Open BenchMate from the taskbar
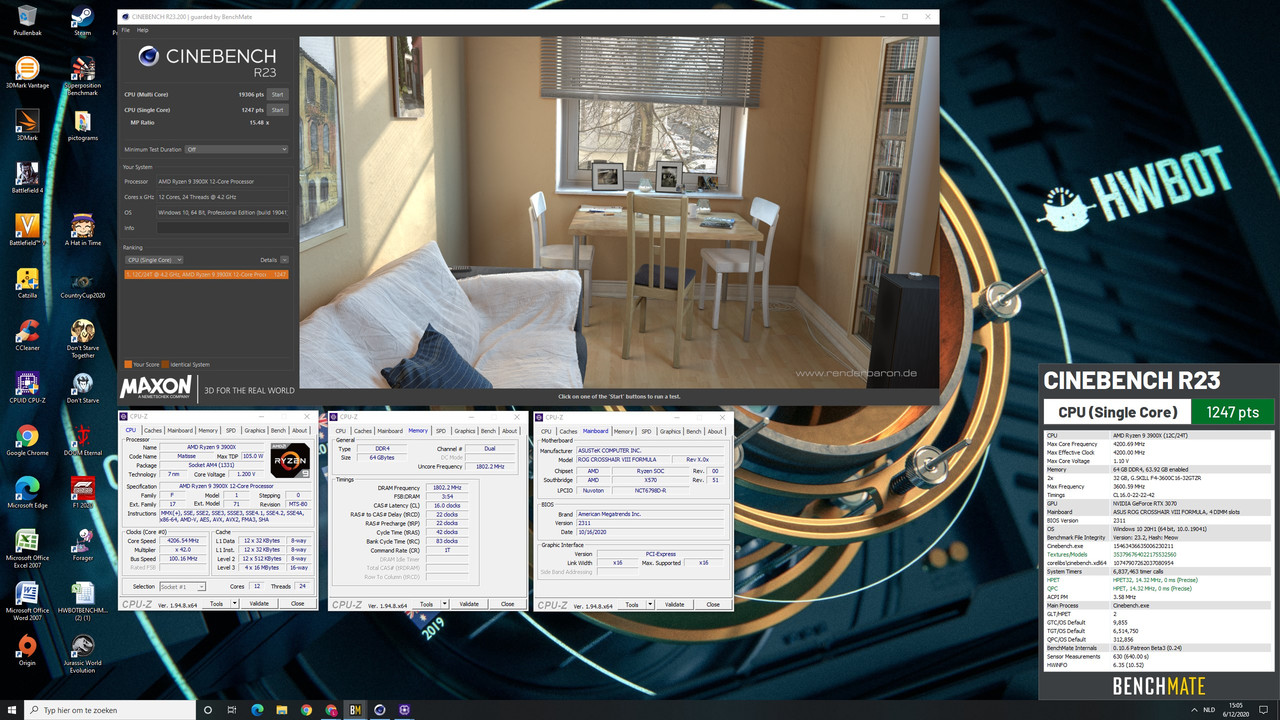 [355, 709]
